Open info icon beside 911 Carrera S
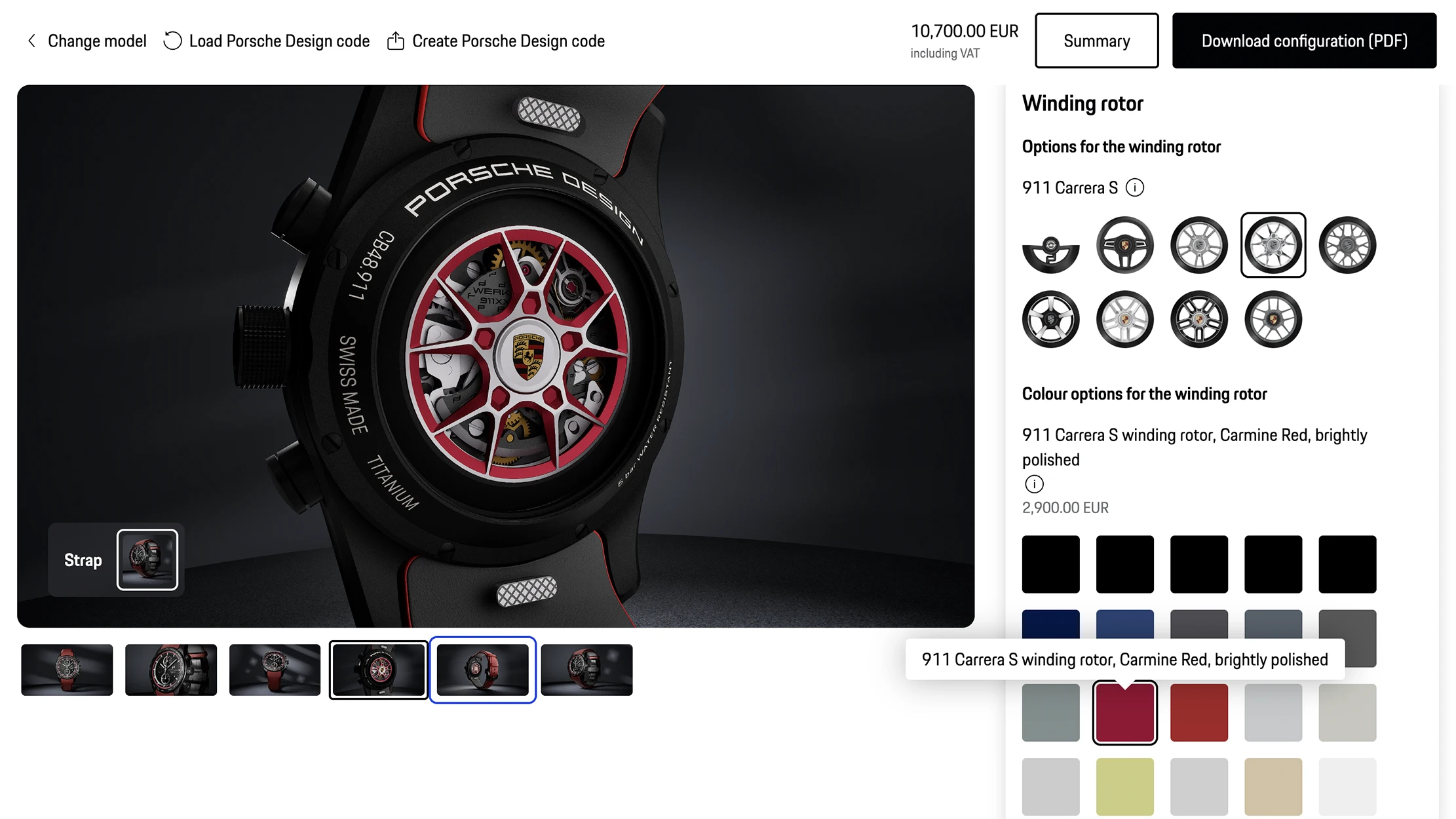Image resolution: width=1456 pixels, height=819 pixels. pos(1135,188)
